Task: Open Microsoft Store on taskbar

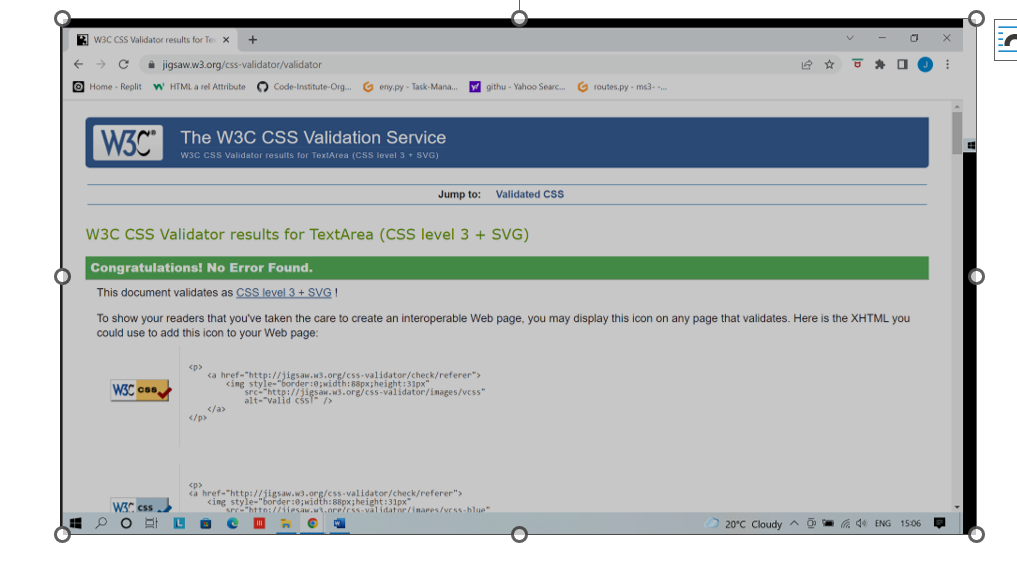Action: [x=206, y=524]
